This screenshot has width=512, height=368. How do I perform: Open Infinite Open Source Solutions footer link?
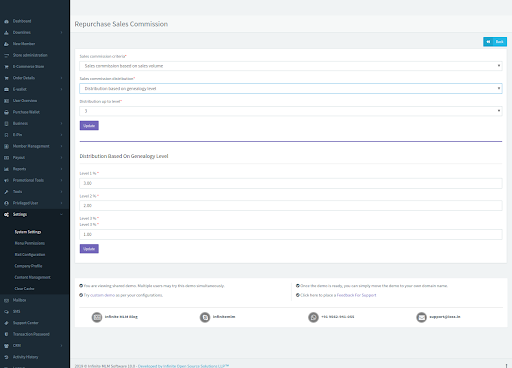pos(183,366)
